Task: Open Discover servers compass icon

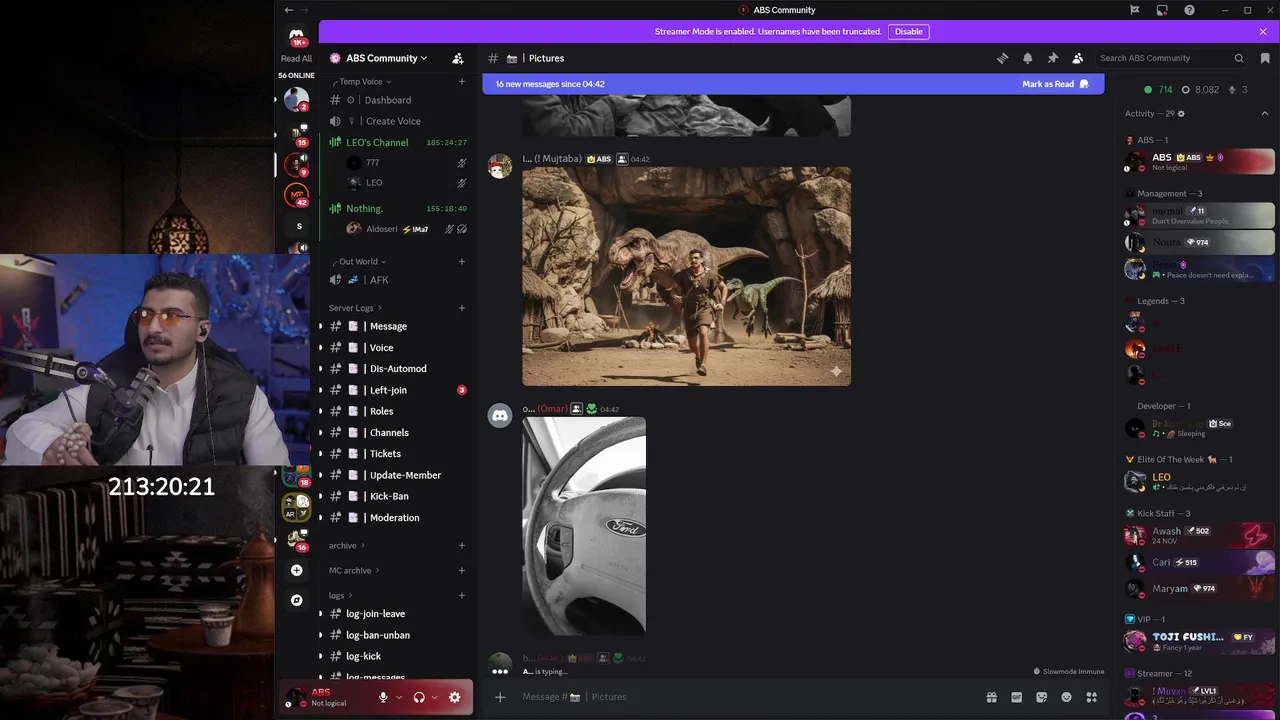Action: pyautogui.click(x=296, y=600)
